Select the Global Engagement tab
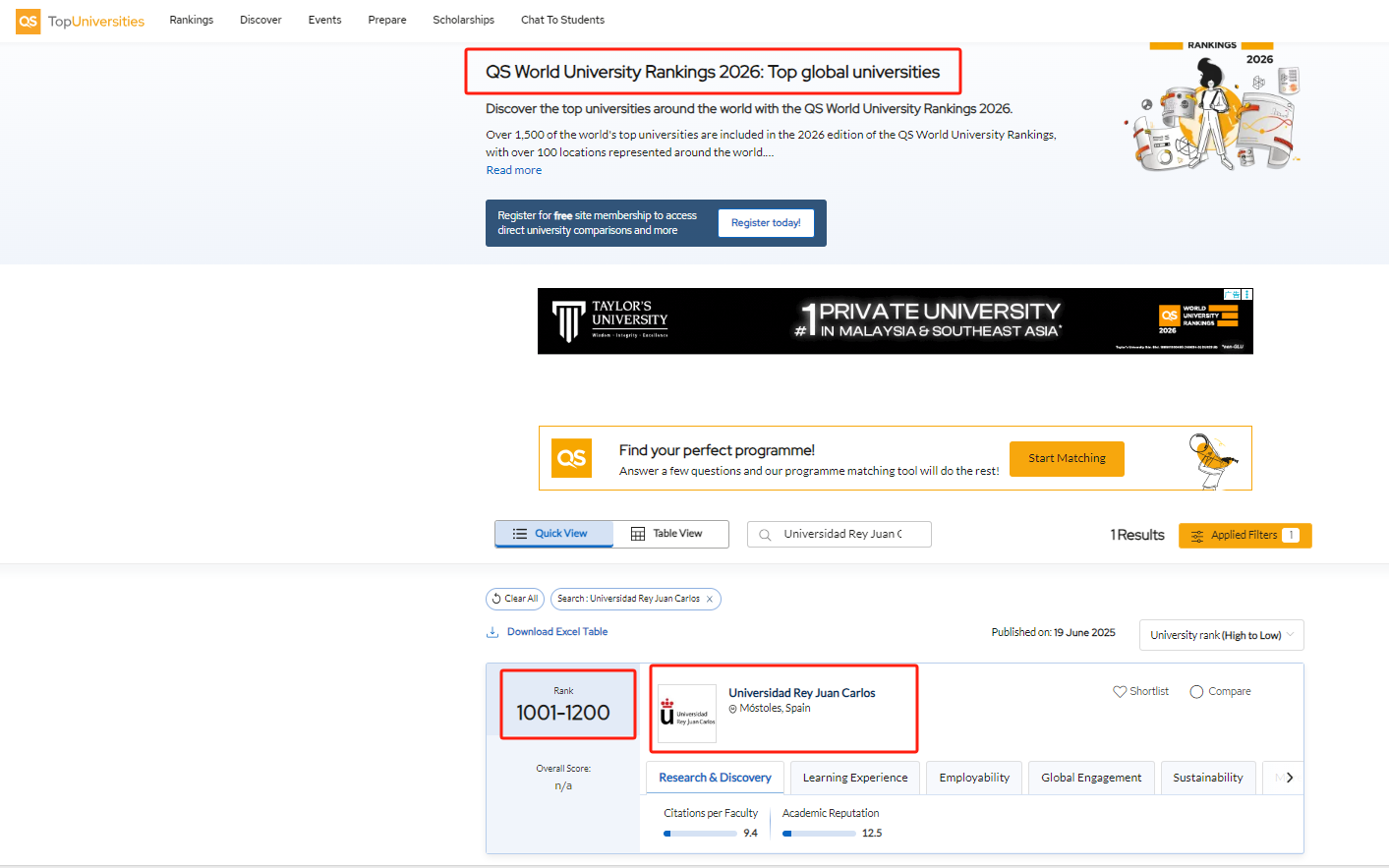The height and width of the screenshot is (868, 1389). pos(1091,778)
